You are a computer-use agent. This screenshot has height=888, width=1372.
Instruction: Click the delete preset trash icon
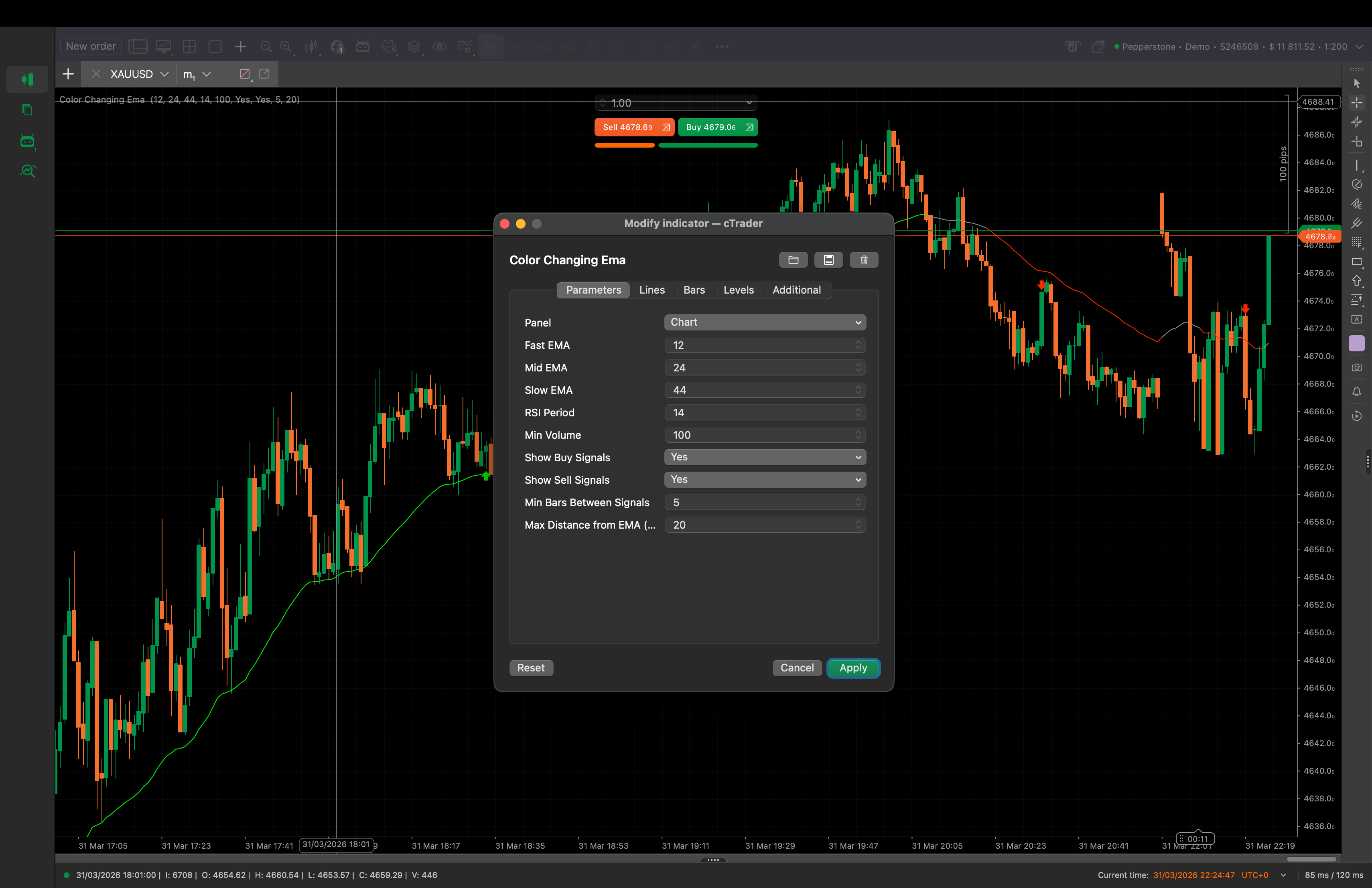[x=864, y=260]
